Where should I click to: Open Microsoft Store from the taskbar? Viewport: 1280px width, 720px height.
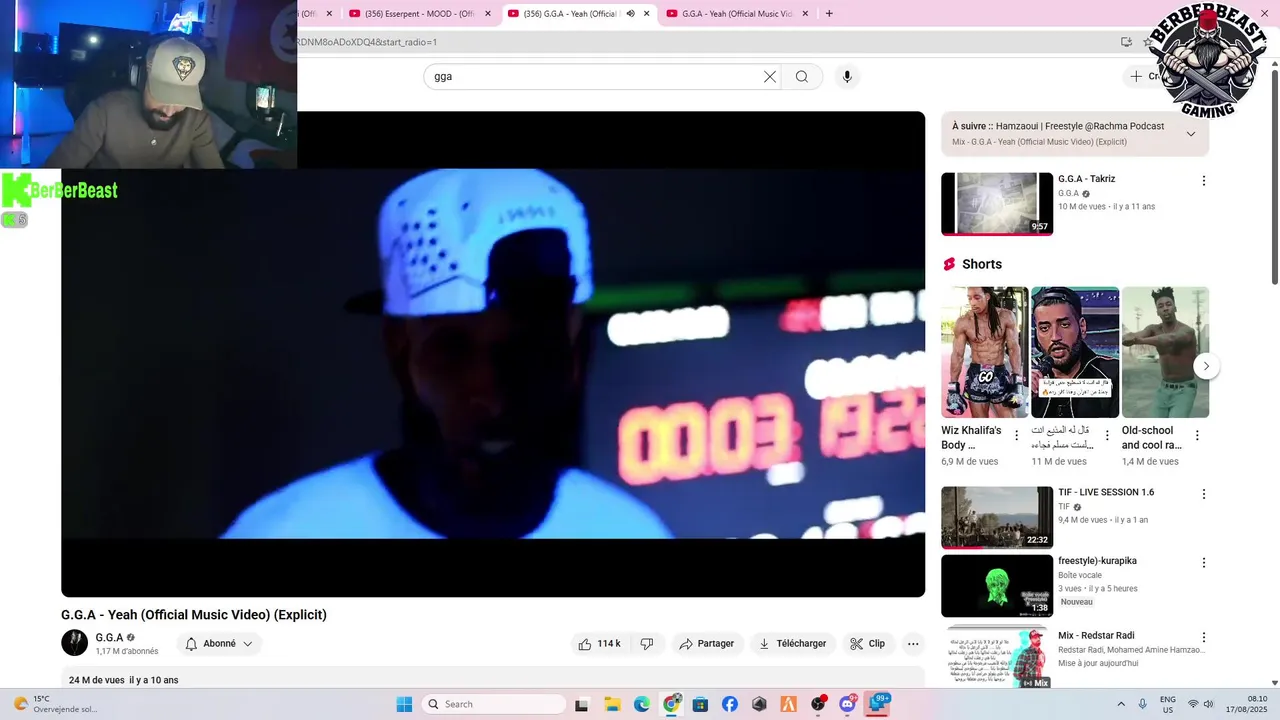click(x=700, y=704)
